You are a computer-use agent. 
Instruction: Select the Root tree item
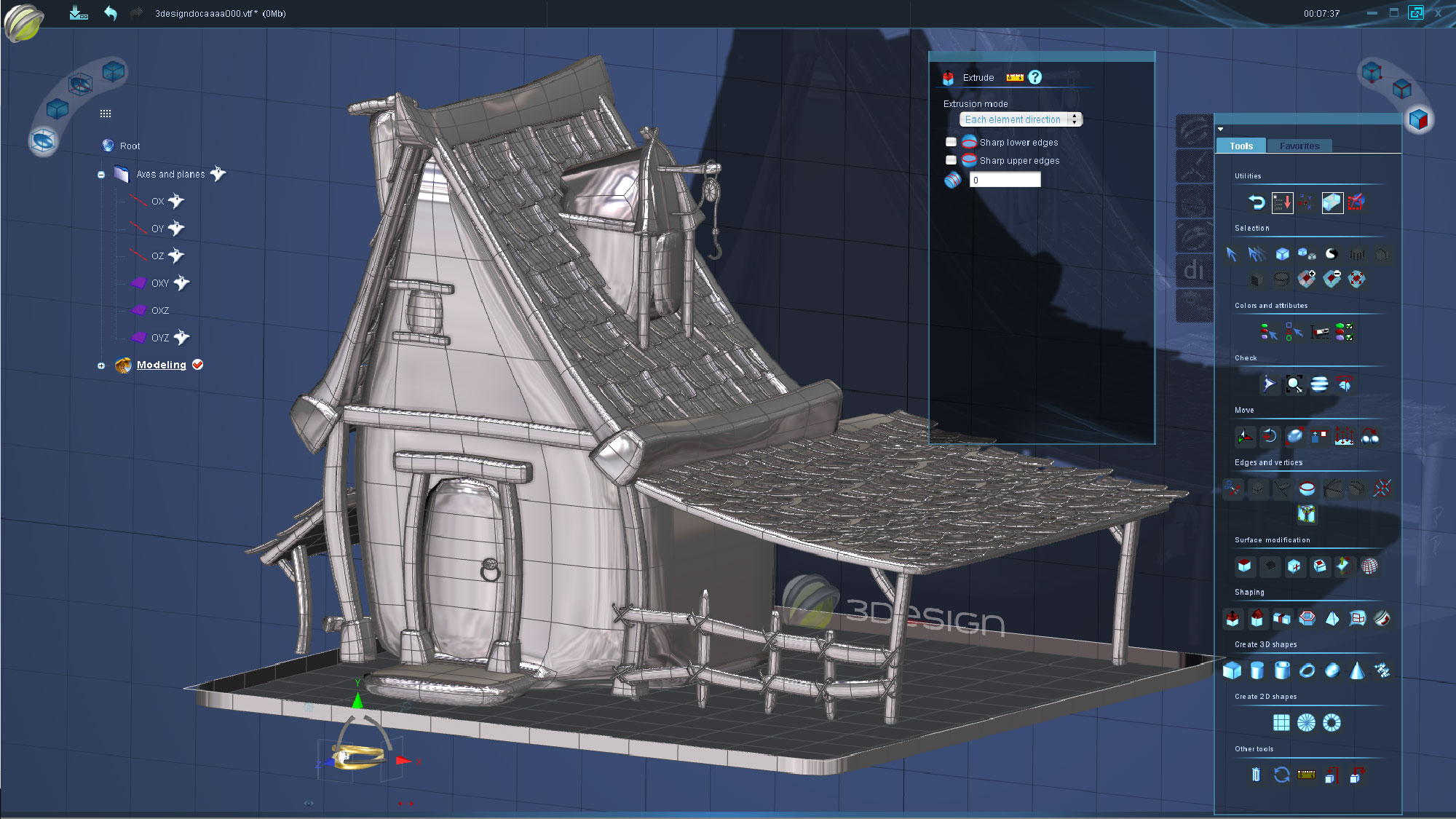(x=130, y=146)
